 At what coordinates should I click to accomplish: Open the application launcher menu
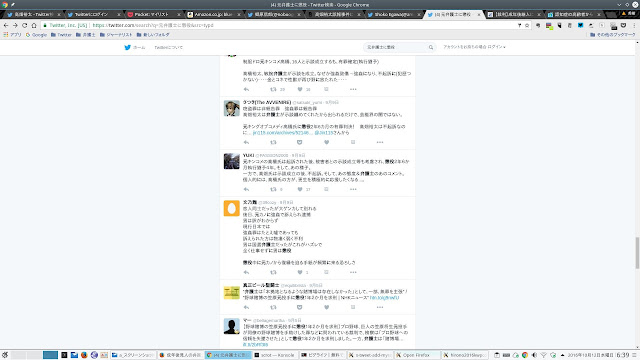(5, 355)
